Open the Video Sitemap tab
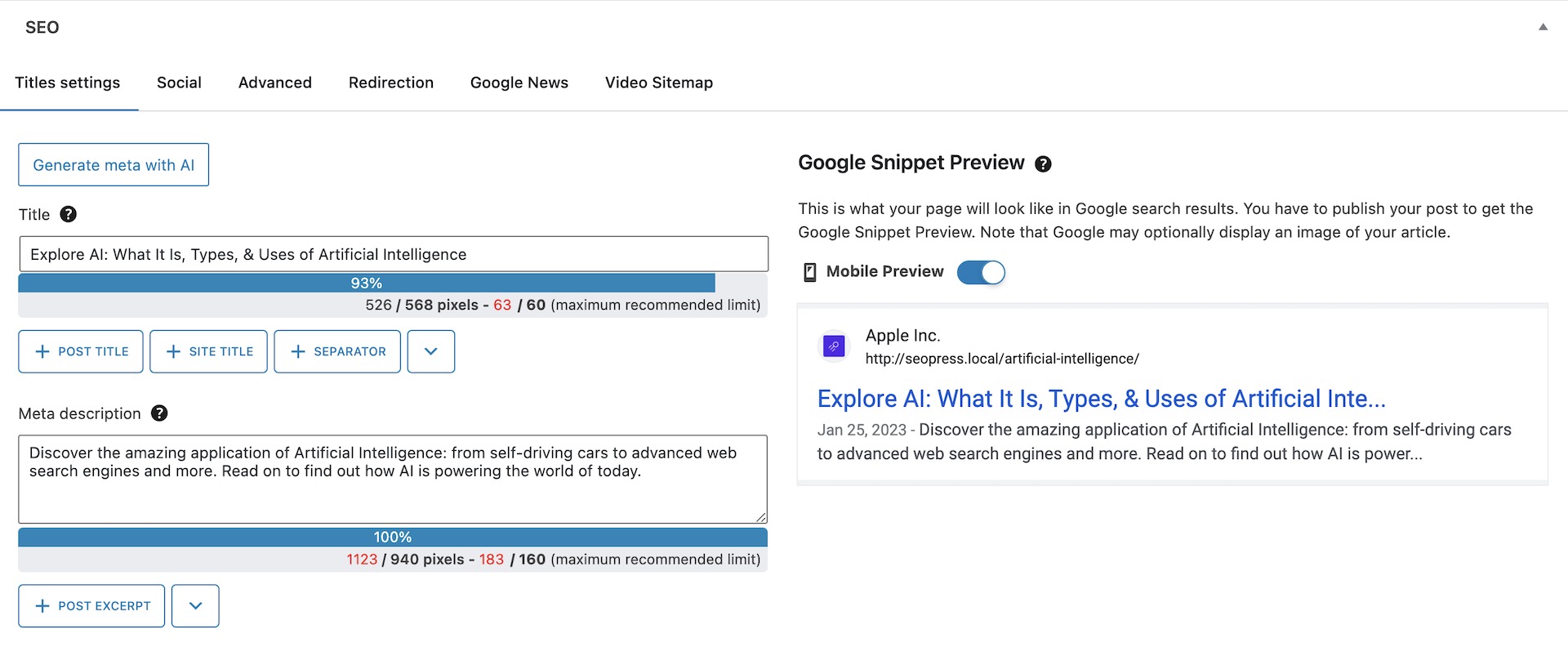Image resolution: width=1568 pixels, height=656 pixels. [x=659, y=83]
